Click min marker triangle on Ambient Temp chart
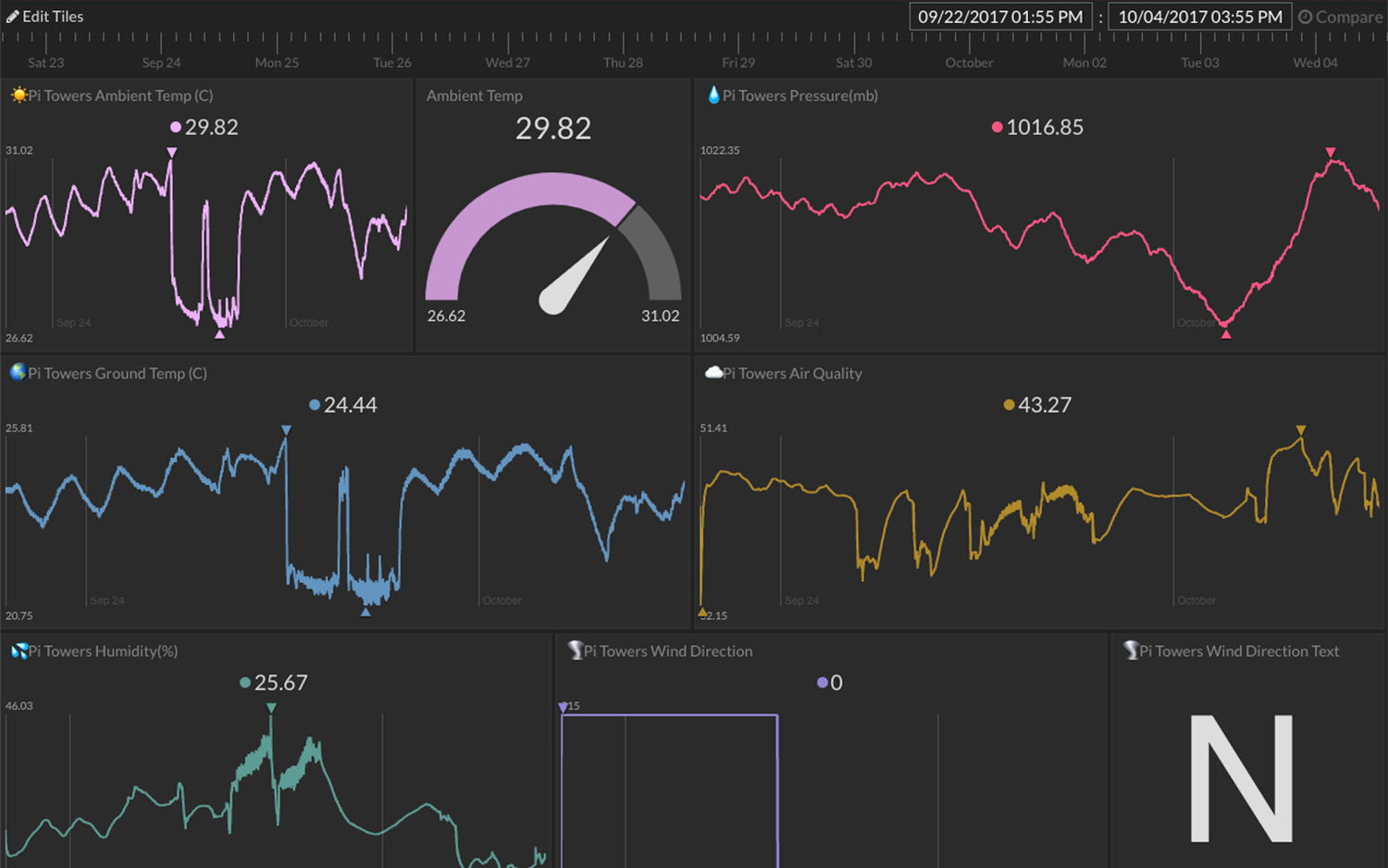The image size is (1388, 868). pos(219,334)
